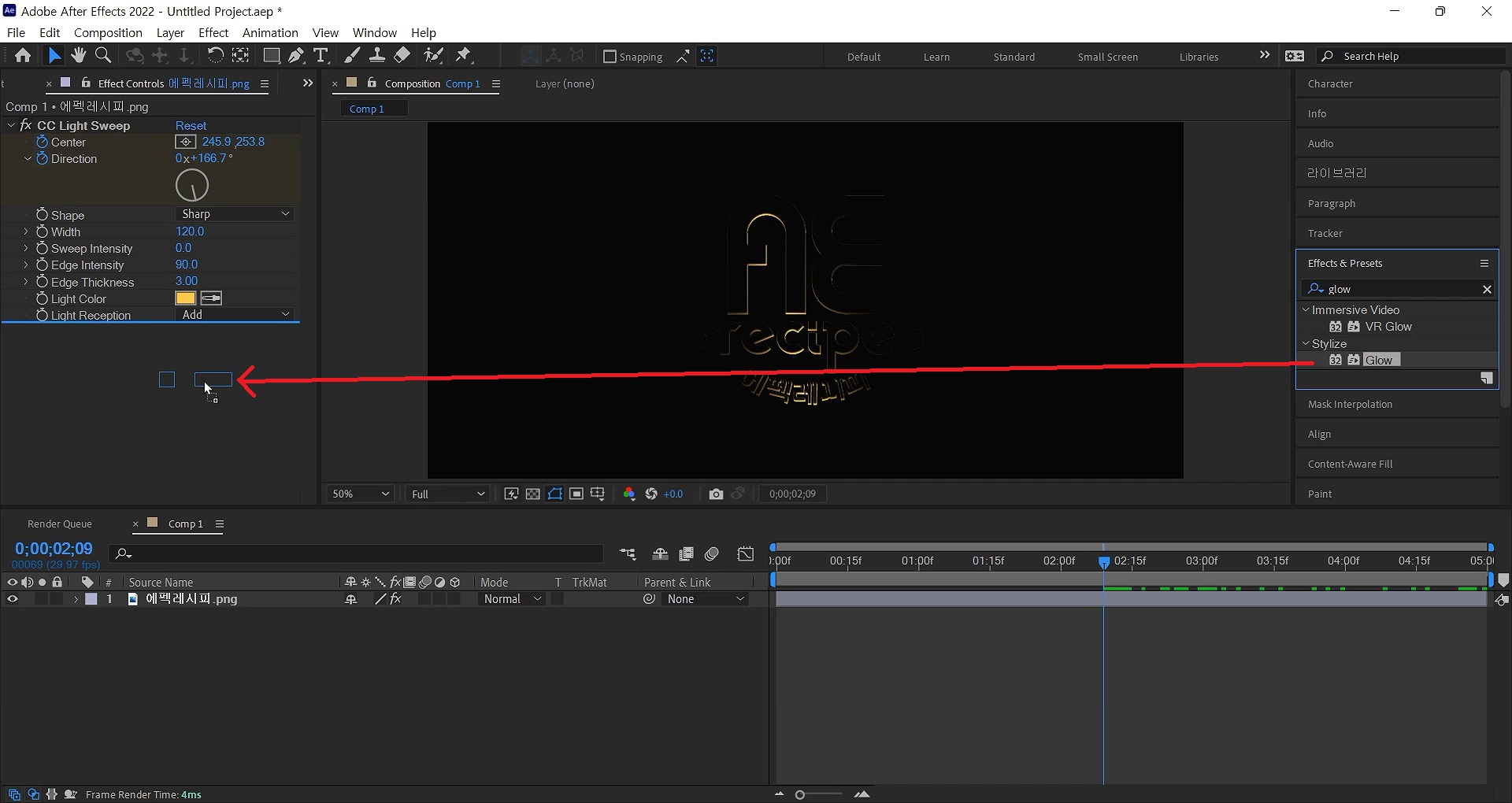Viewport: 1512px width, 803px height.
Task: Select the Hand tool
Action: coord(78,55)
